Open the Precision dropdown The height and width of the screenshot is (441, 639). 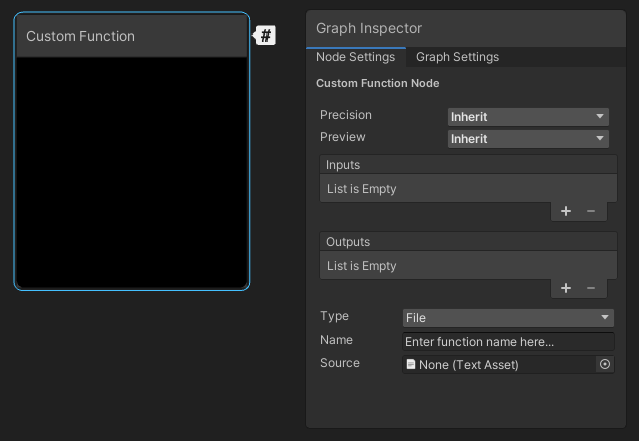(x=528, y=117)
